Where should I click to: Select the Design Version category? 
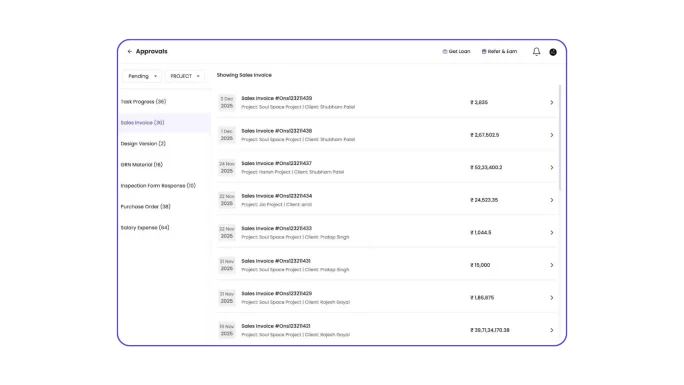tap(143, 143)
